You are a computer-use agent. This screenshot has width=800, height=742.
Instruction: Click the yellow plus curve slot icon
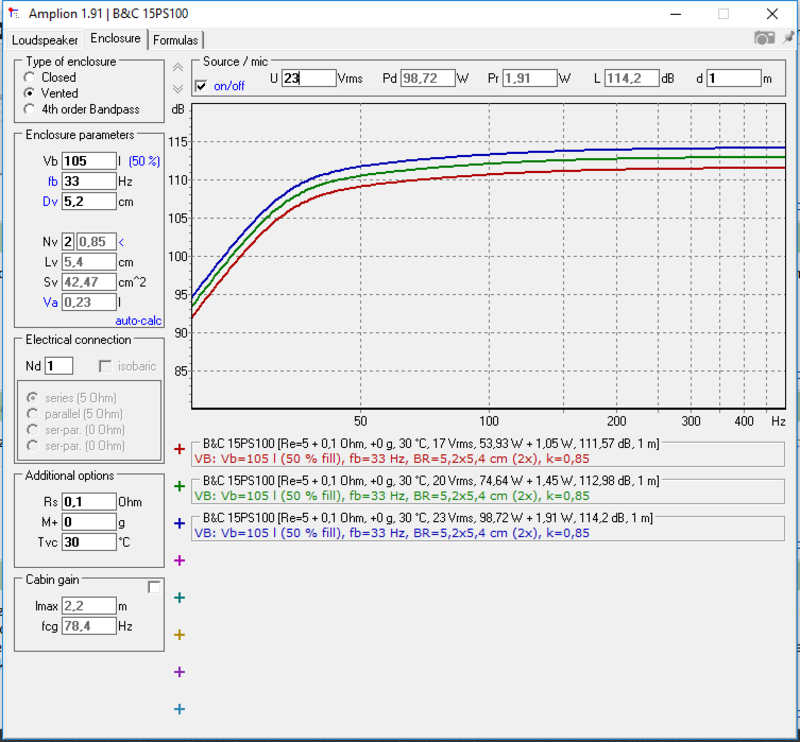(x=179, y=635)
